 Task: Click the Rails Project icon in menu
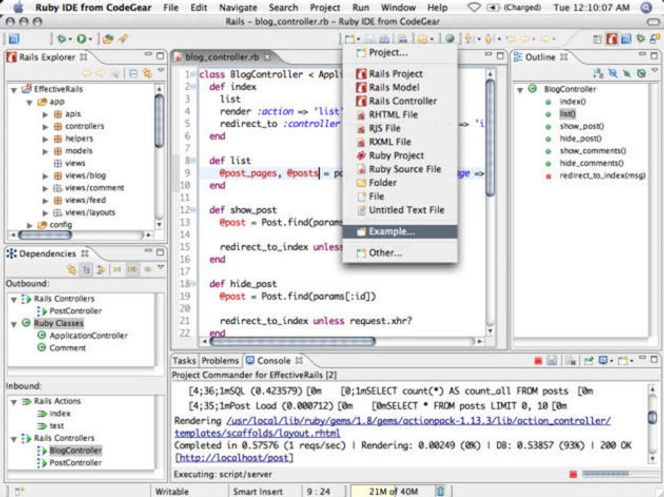(361, 74)
